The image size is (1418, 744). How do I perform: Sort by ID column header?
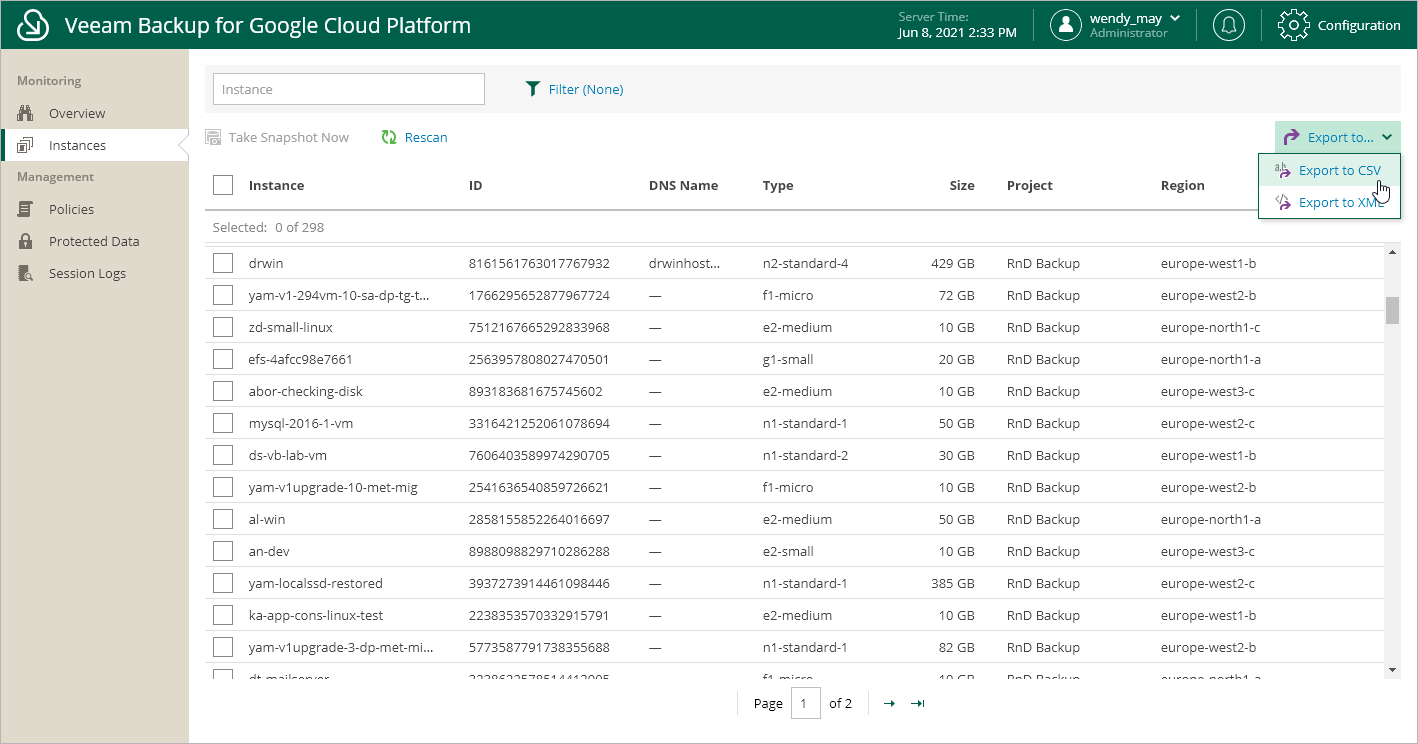click(x=475, y=185)
